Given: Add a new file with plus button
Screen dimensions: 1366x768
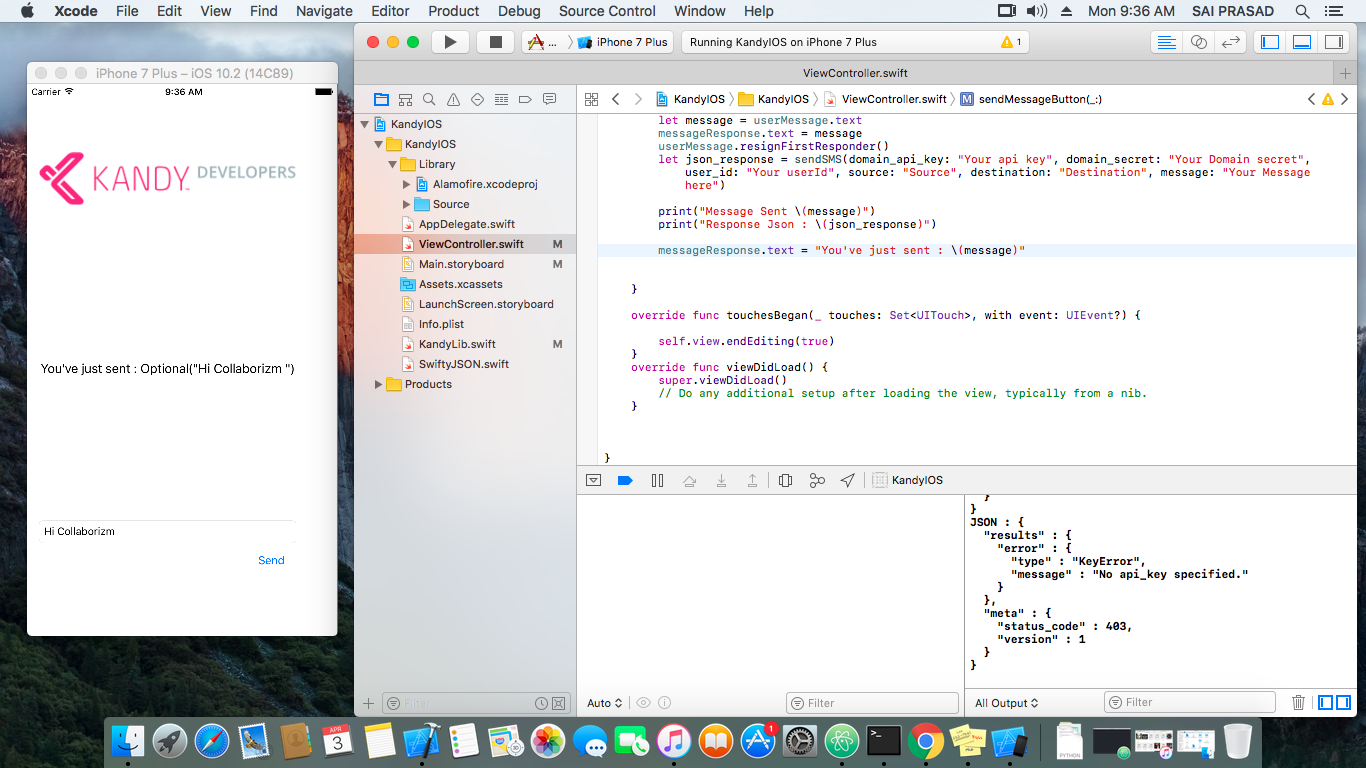Looking at the screenshot, I should [368, 703].
